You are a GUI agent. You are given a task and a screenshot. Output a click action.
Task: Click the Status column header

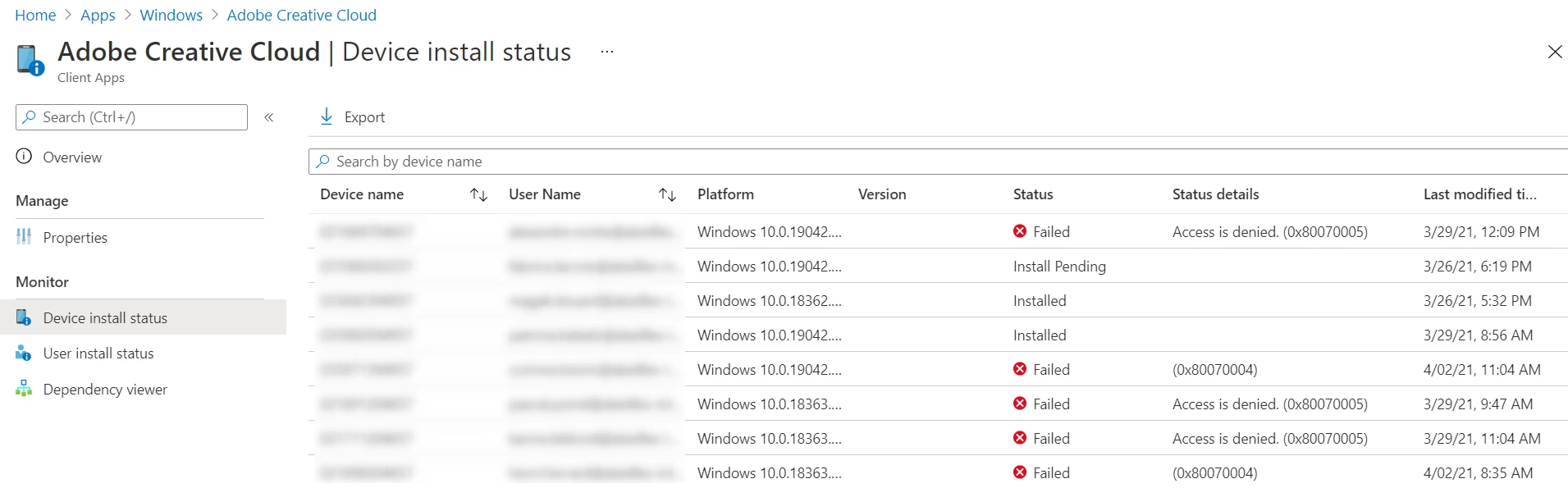(1033, 194)
